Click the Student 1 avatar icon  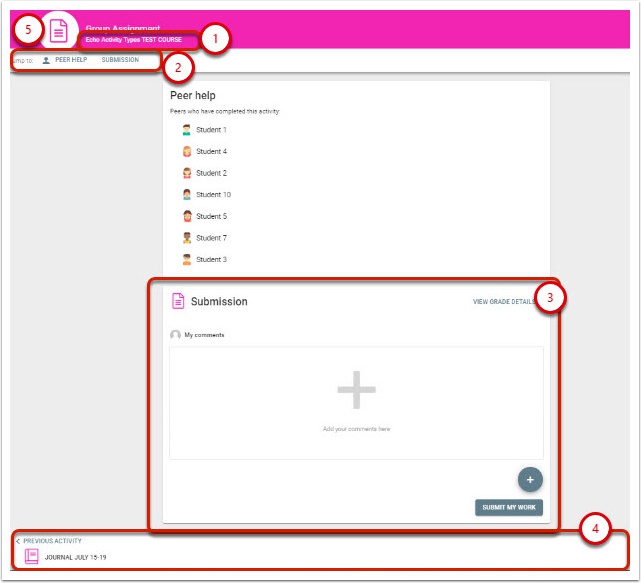[186, 130]
